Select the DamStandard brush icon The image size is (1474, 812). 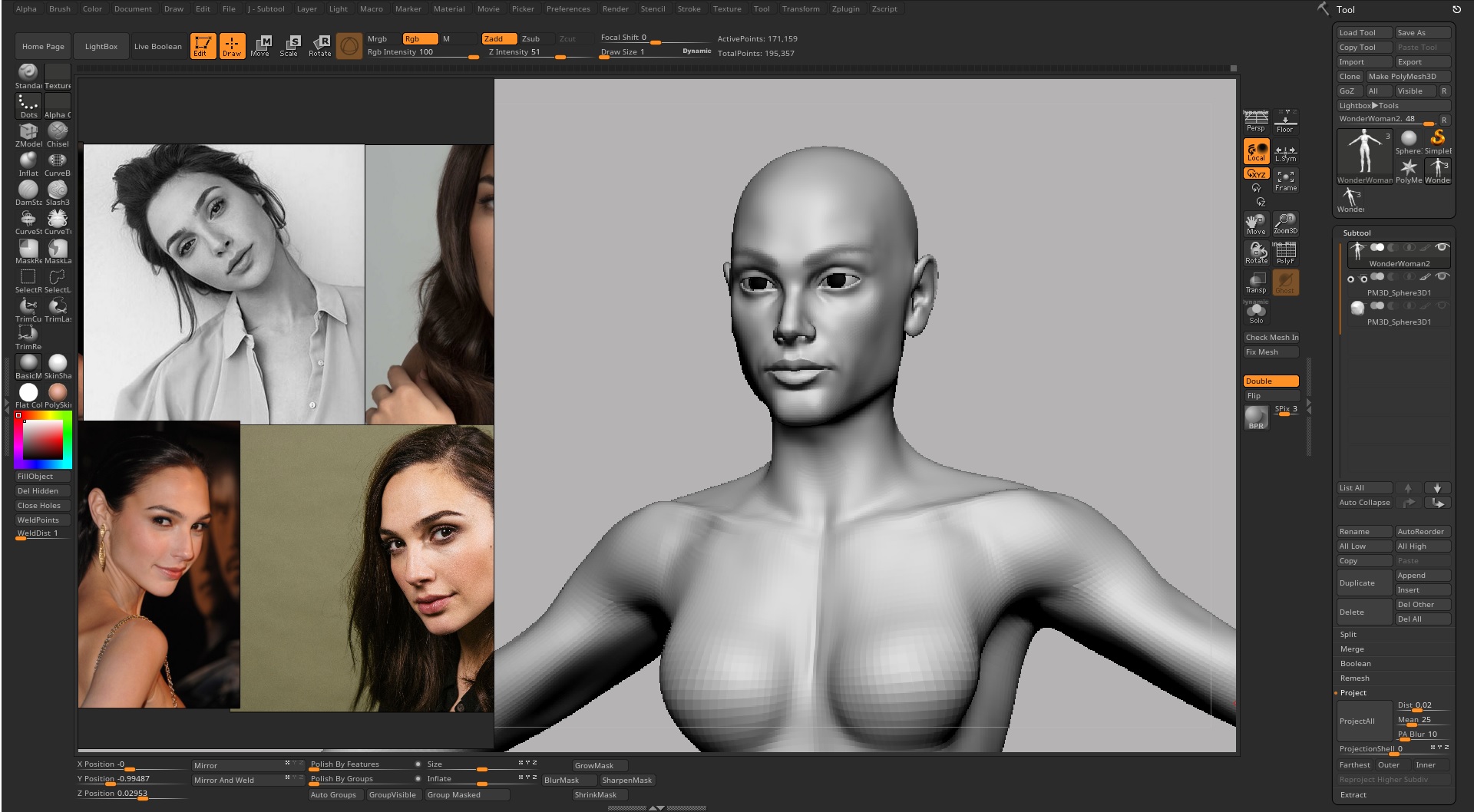tap(28, 192)
